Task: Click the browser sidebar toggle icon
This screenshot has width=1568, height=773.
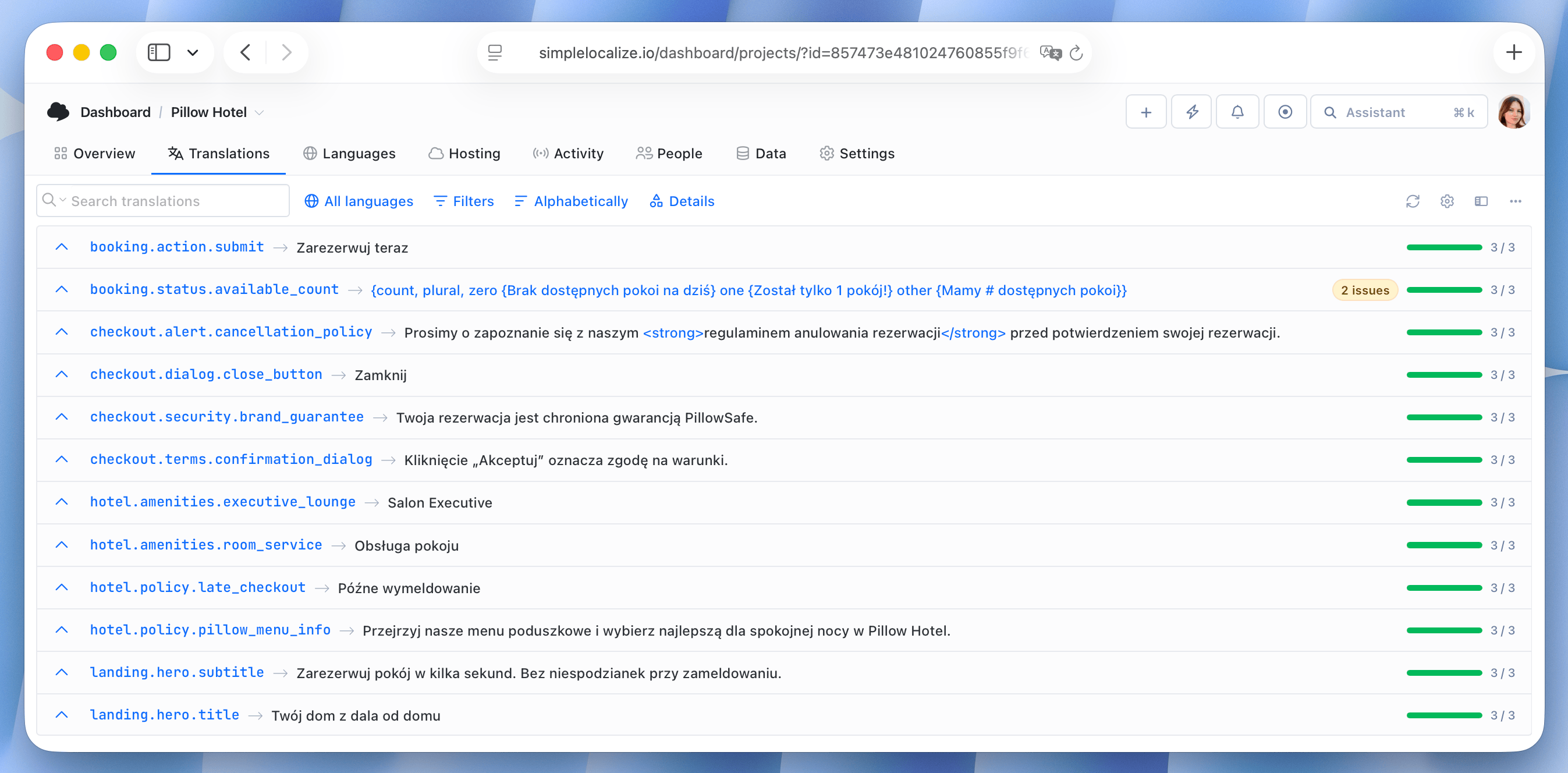Action: (159, 52)
